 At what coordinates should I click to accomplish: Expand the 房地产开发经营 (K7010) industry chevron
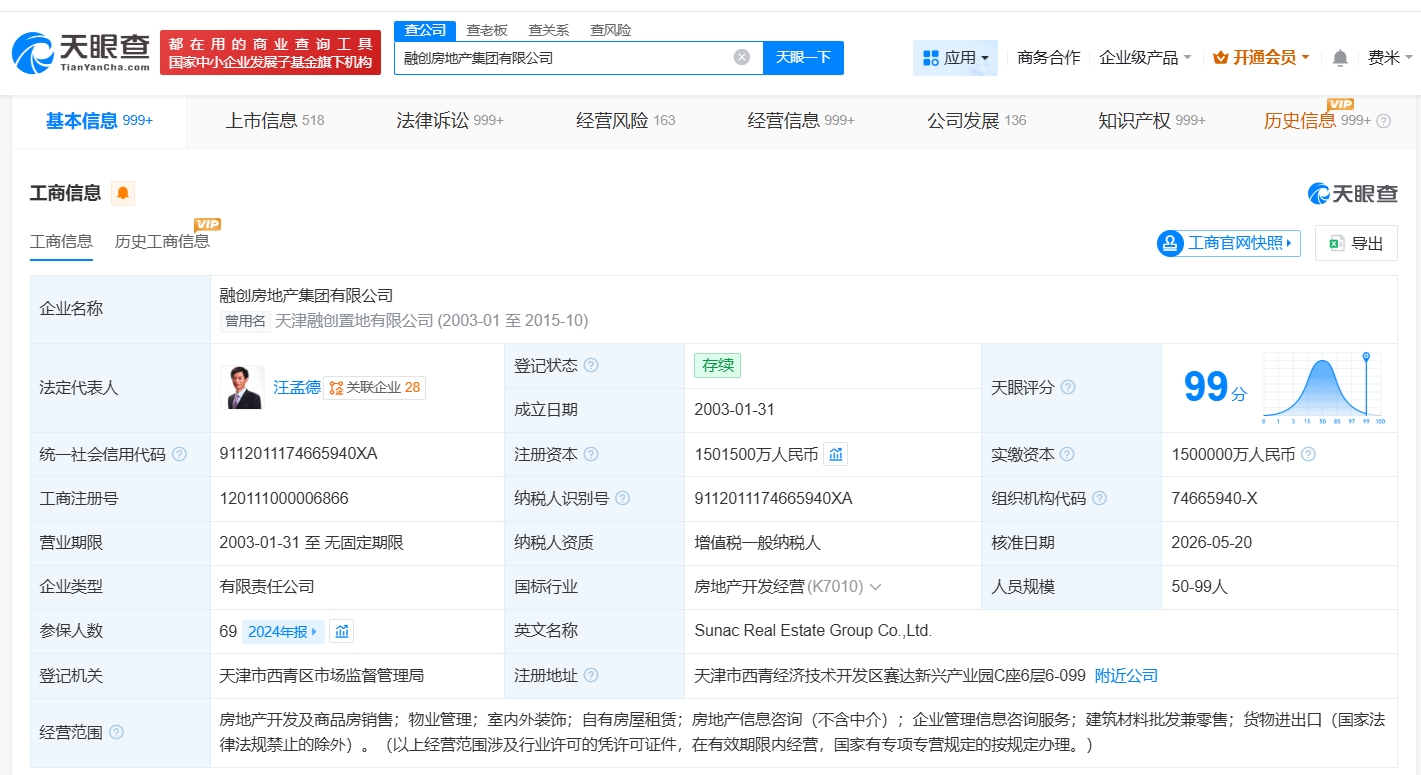pos(875,587)
